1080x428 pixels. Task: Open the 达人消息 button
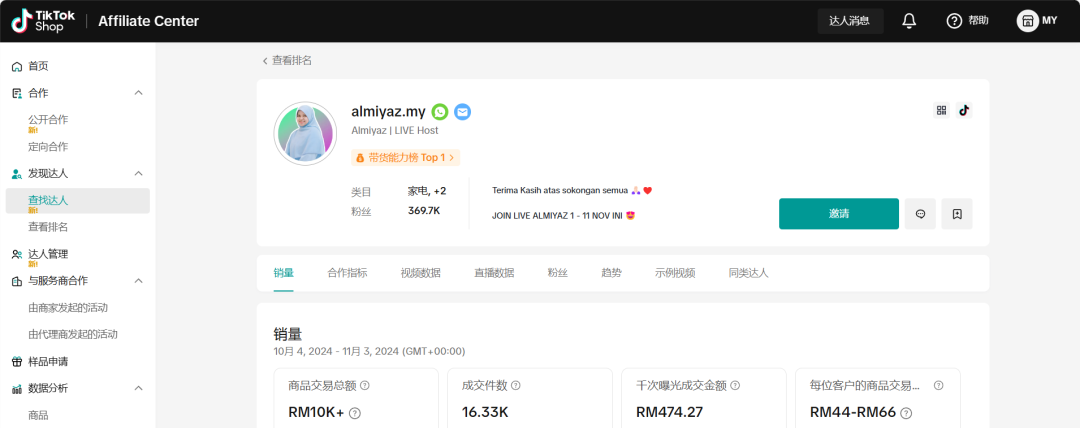point(851,21)
